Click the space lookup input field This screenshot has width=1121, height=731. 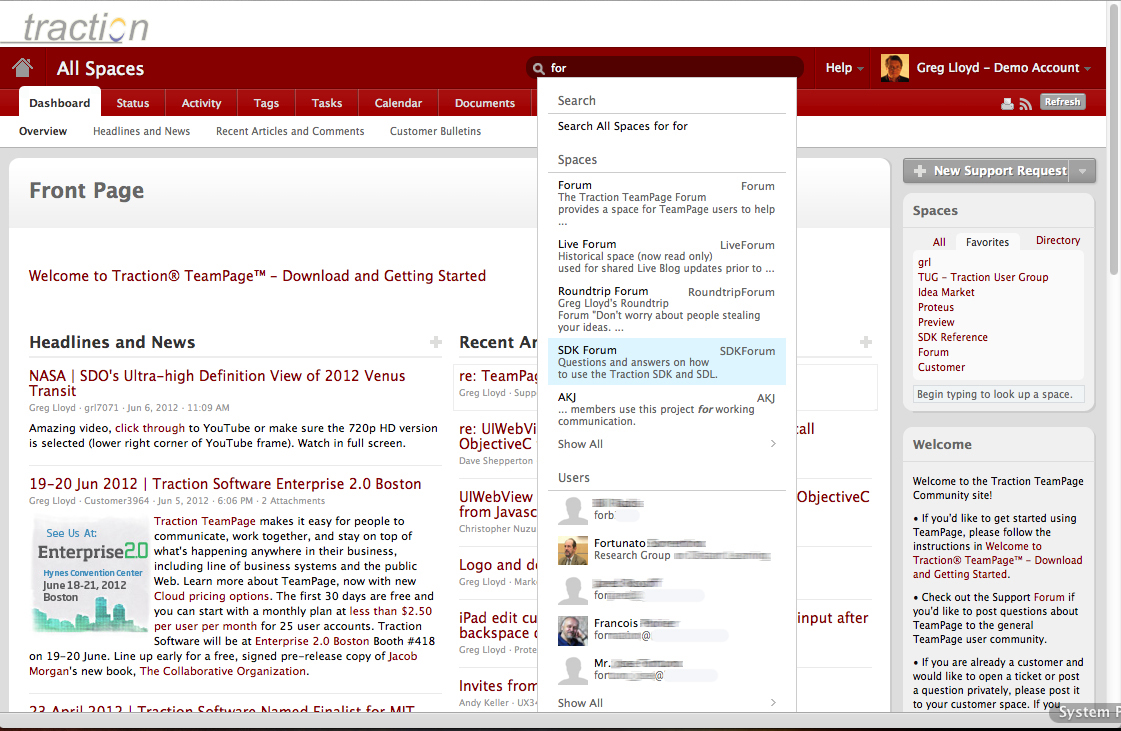(x=998, y=394)
